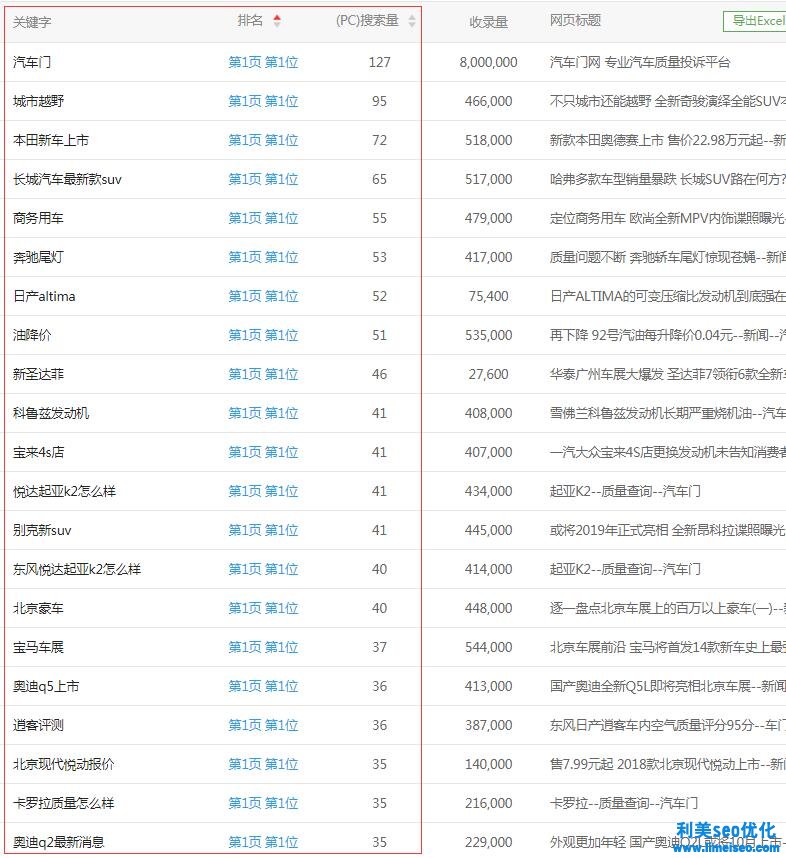Viewport: 786px width, 858px height.
Task: Select keyword 北京豪车
Action: 38,608
